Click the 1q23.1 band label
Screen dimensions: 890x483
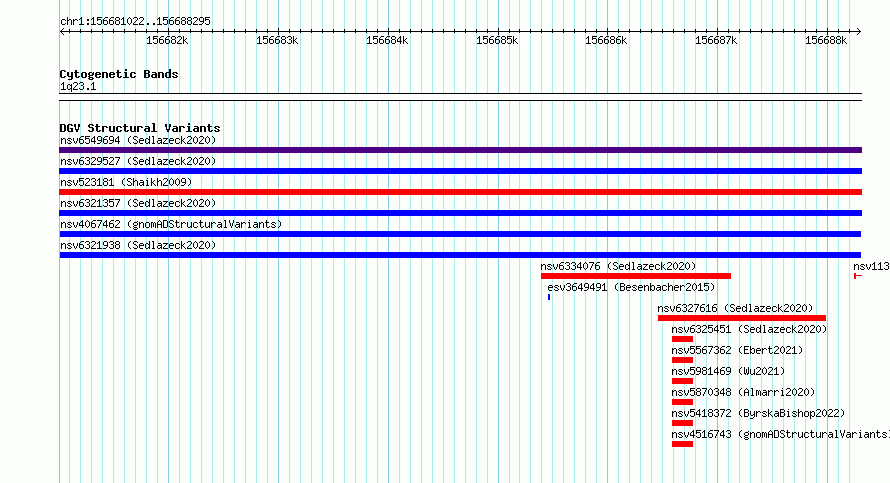coord(78,86)
